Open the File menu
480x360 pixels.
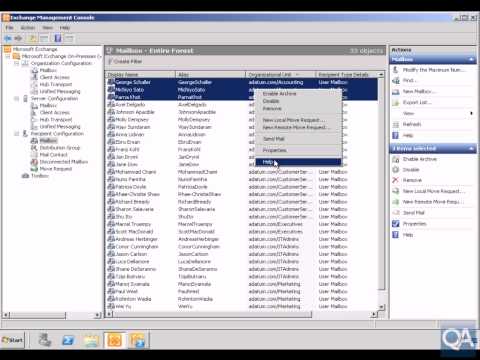9,28
